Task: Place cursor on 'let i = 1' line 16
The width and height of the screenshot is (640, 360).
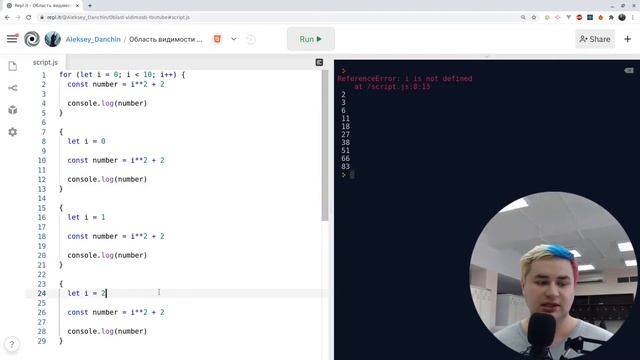Action: [x=86, y=217]
